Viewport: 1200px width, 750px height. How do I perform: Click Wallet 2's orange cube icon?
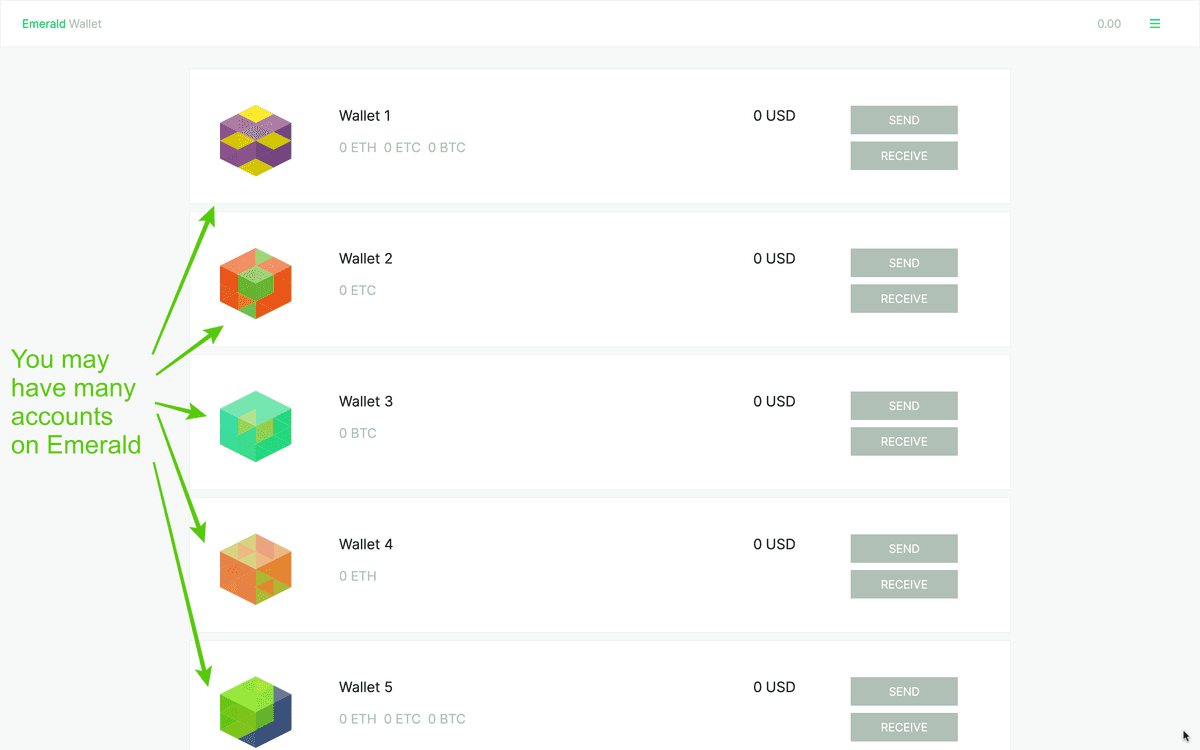[255, 283]
